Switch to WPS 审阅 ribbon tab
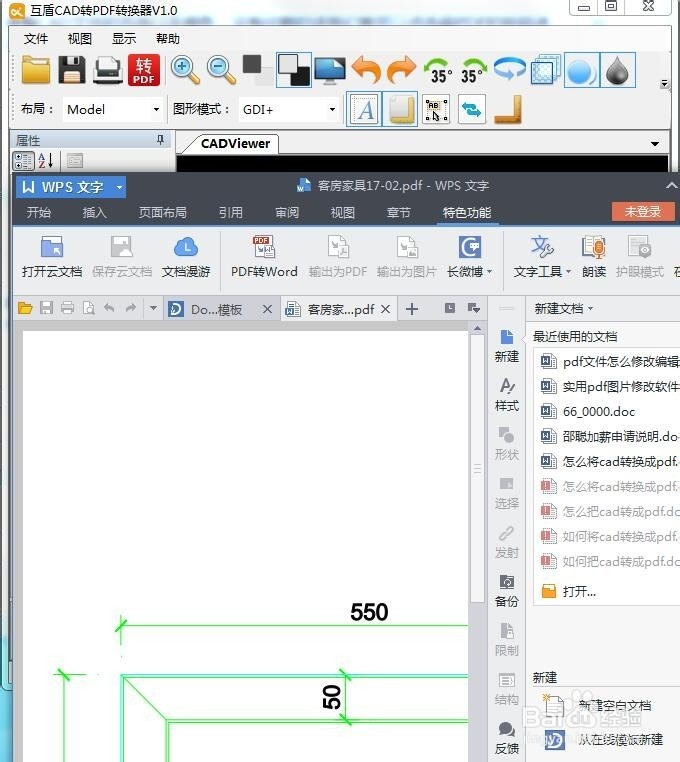This screenshot has width=680, height=762. (x=287, y=212)
